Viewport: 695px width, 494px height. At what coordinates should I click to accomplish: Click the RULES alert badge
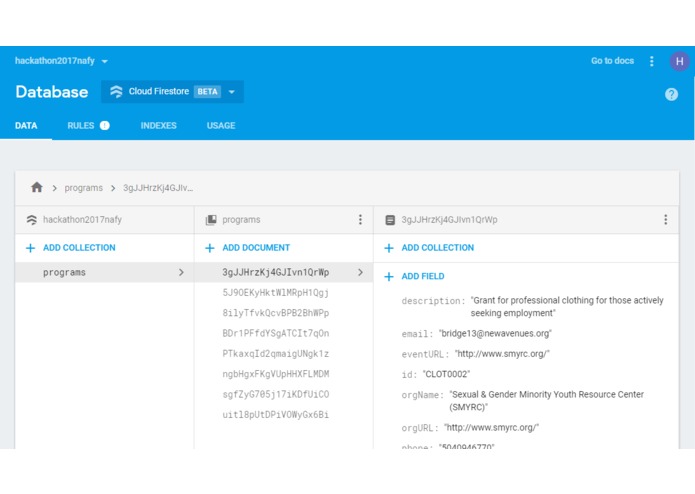[105, 125]
